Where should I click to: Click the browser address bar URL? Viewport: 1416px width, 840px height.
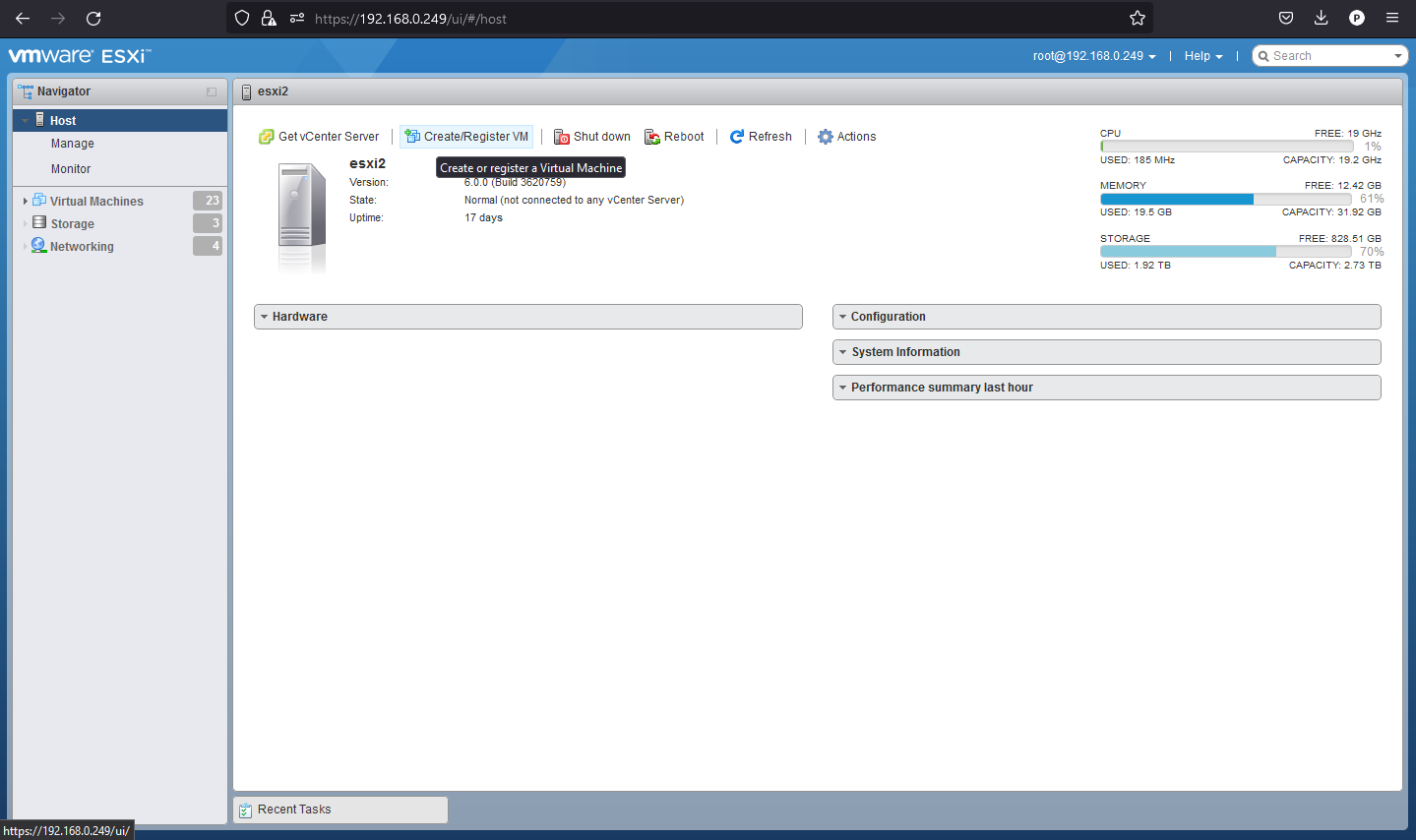tap(410, 19)
